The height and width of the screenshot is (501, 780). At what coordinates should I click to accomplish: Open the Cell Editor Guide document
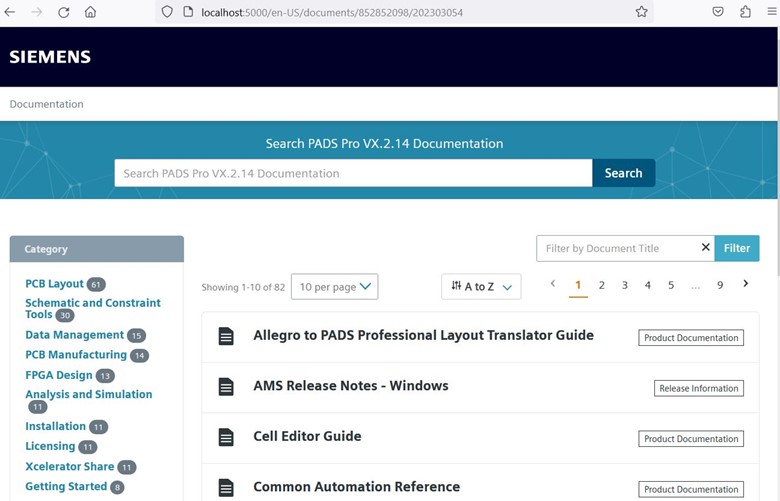[x=307, y=436]
